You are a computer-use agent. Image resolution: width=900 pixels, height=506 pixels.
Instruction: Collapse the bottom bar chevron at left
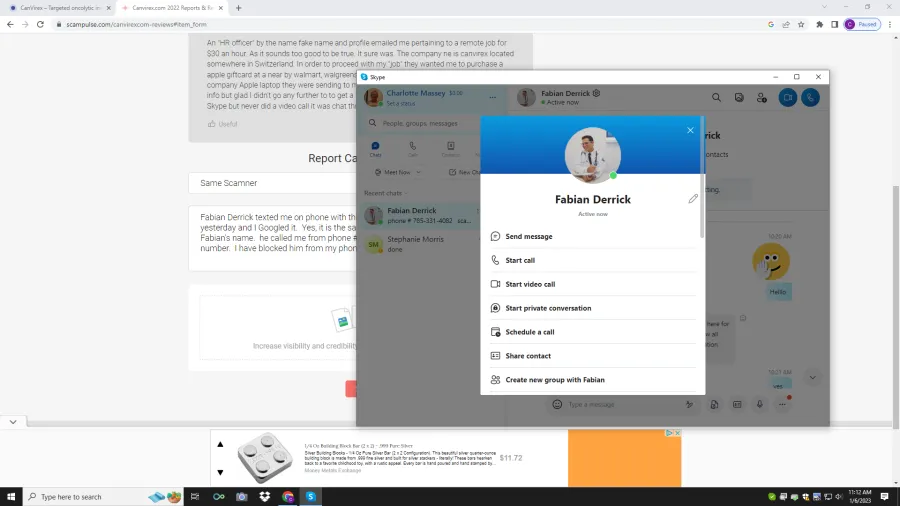tap(13, 422)
